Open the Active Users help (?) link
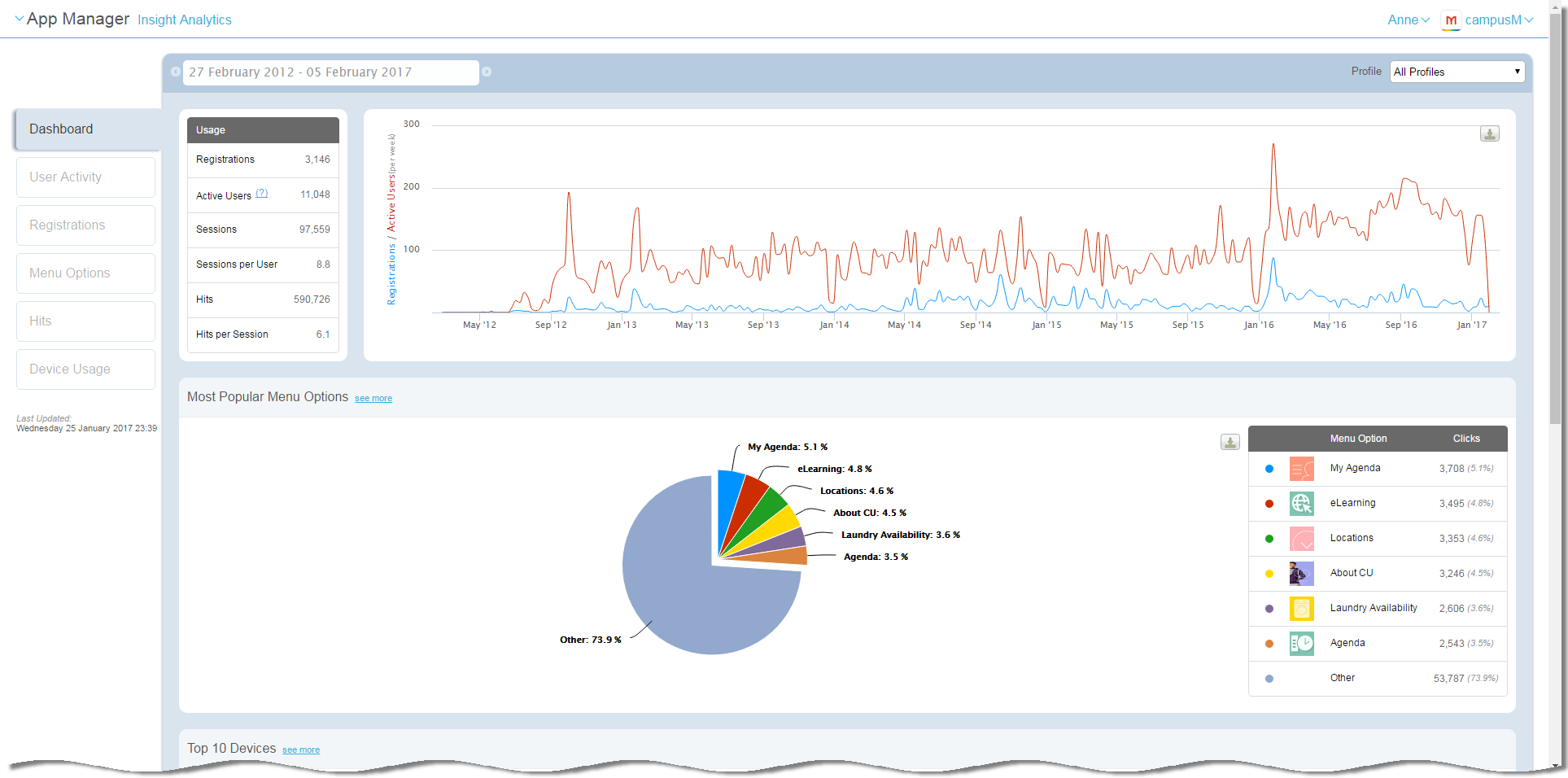 coord(262,194)
